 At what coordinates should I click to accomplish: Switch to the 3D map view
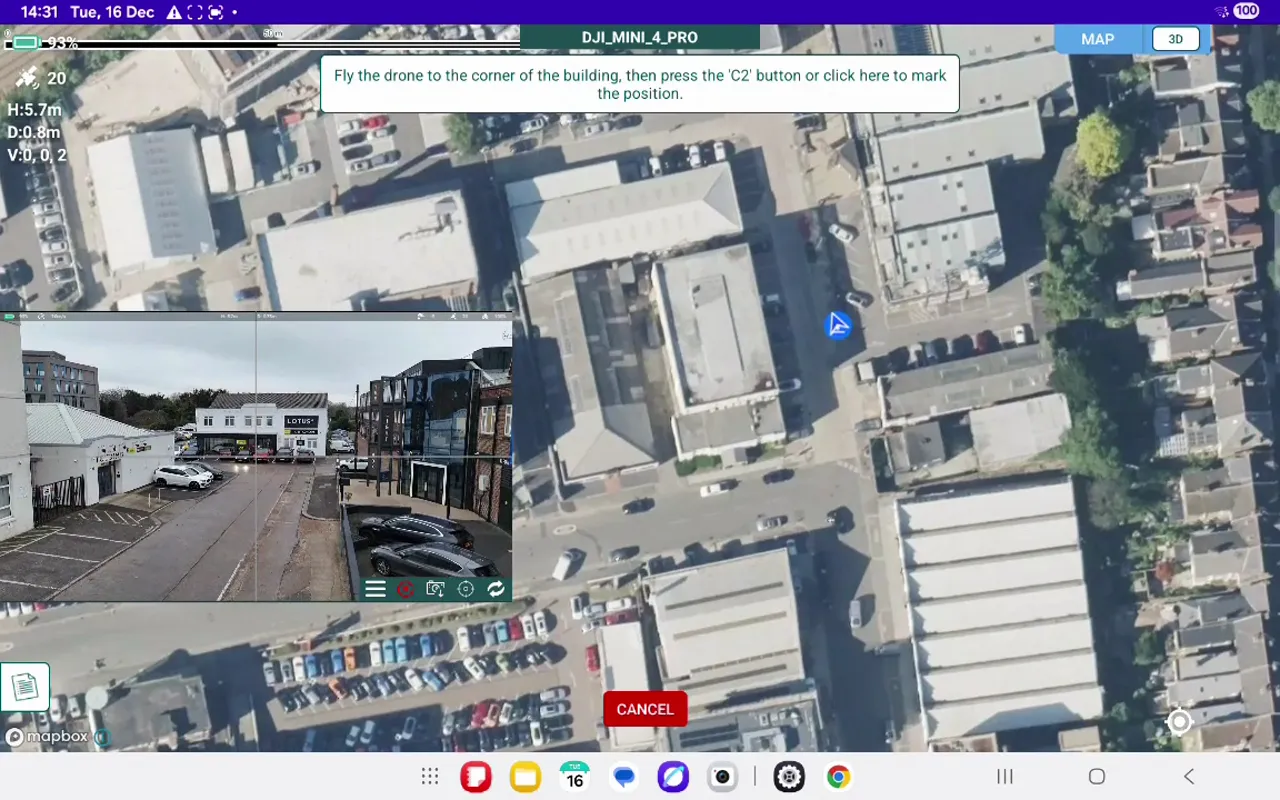(x=1175, y=38)
